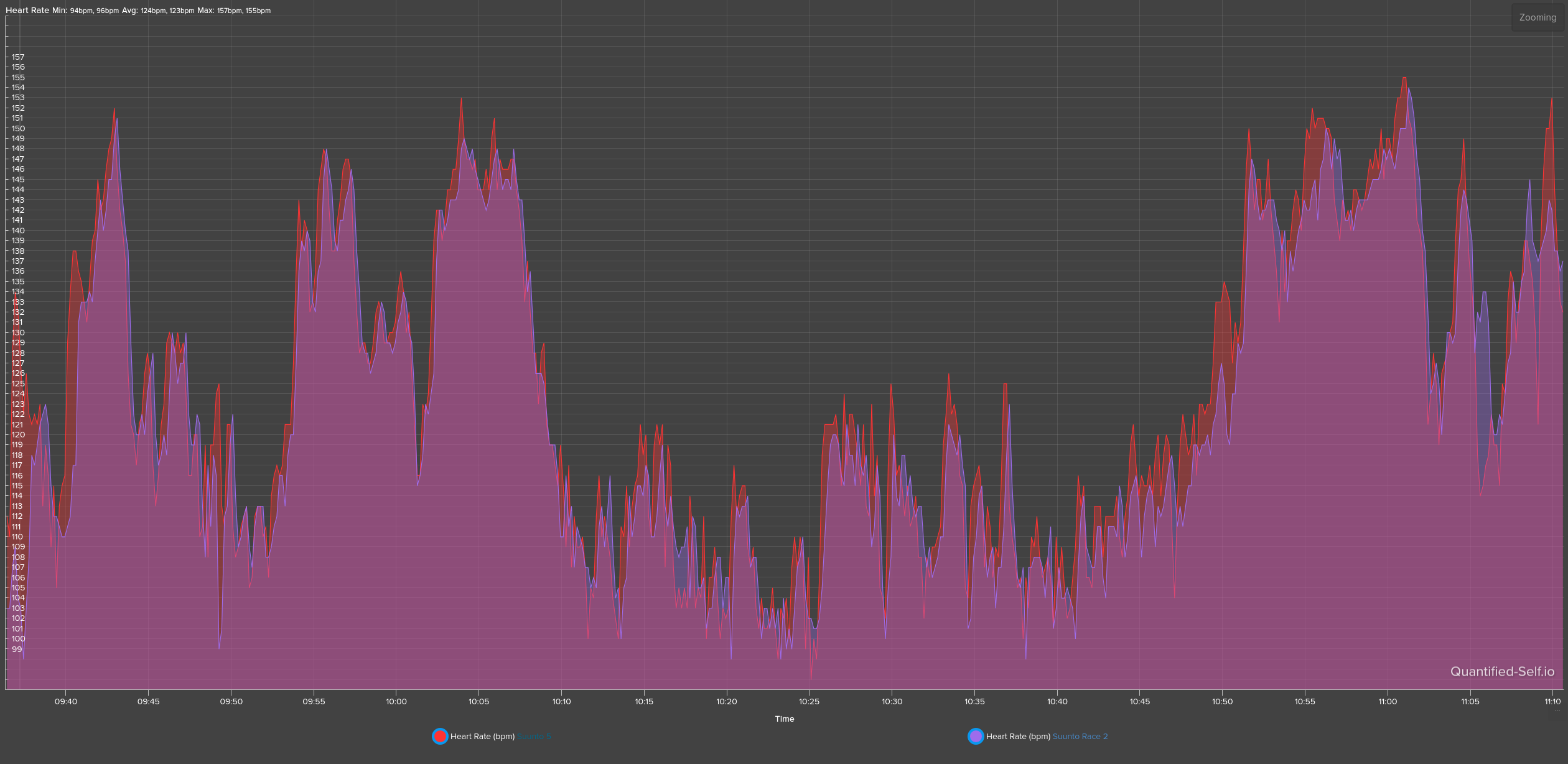Click the 10:00 time axis label
This screenshot has width=1568, height=764.
[x=396, y=701]
